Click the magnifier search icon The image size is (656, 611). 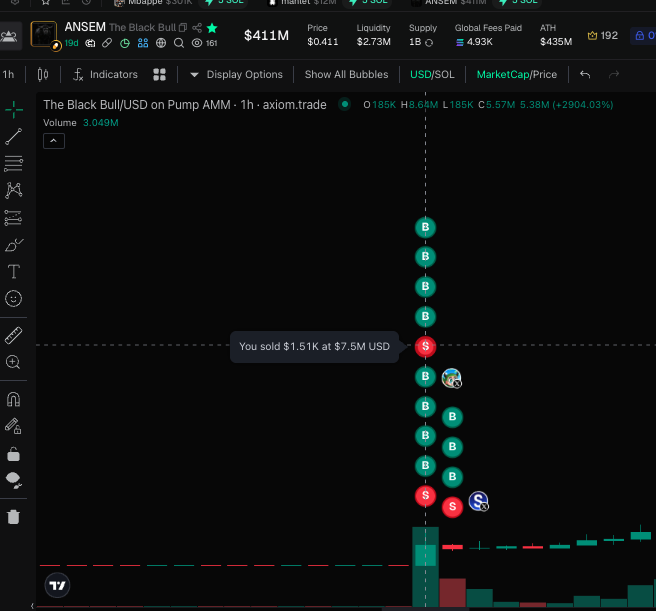click(179, 43)
